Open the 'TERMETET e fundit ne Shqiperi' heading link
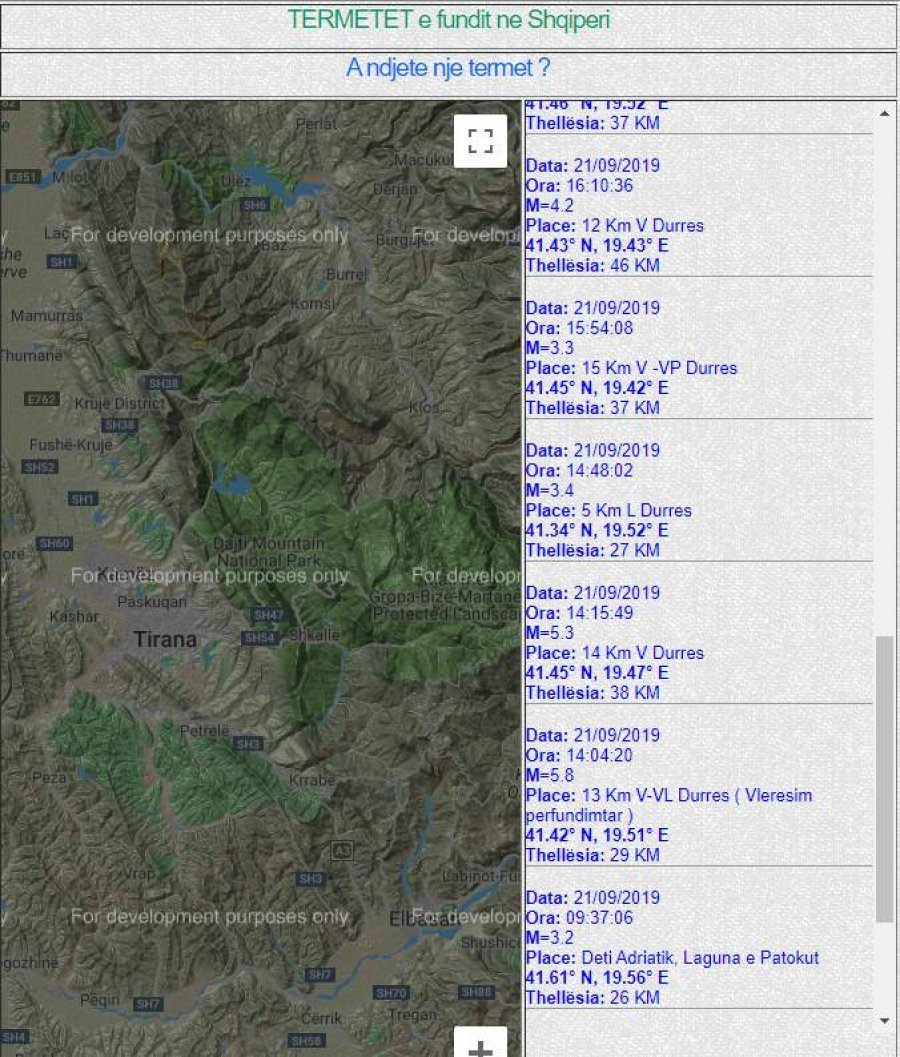This screenshot has width=900, height=1057. pos(449,20)
